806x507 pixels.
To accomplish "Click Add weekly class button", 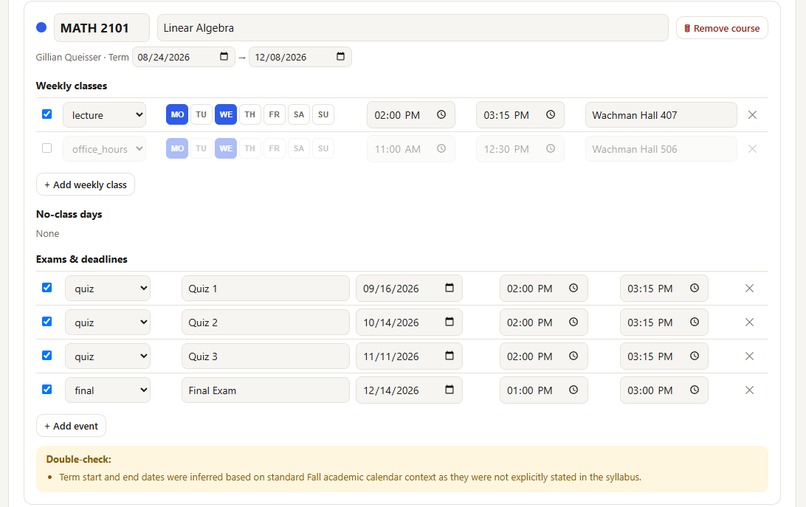I will click(x=85, y=185).
